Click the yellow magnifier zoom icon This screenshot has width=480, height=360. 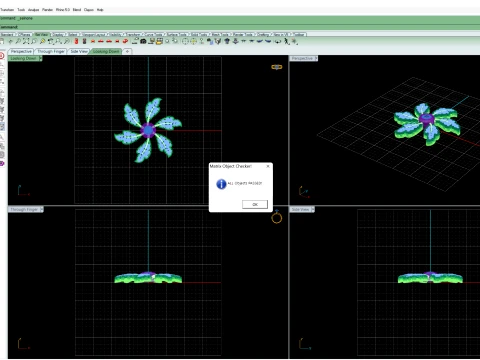[43, 41]
